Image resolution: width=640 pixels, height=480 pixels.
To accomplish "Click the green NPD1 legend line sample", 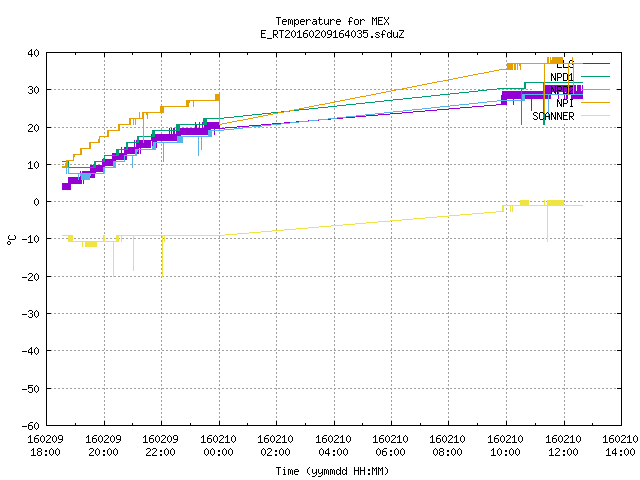I will coord(596,76).
